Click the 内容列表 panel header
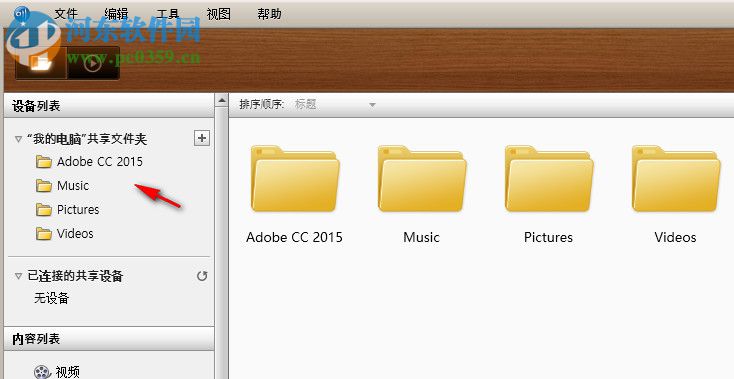 pos(109,339)
